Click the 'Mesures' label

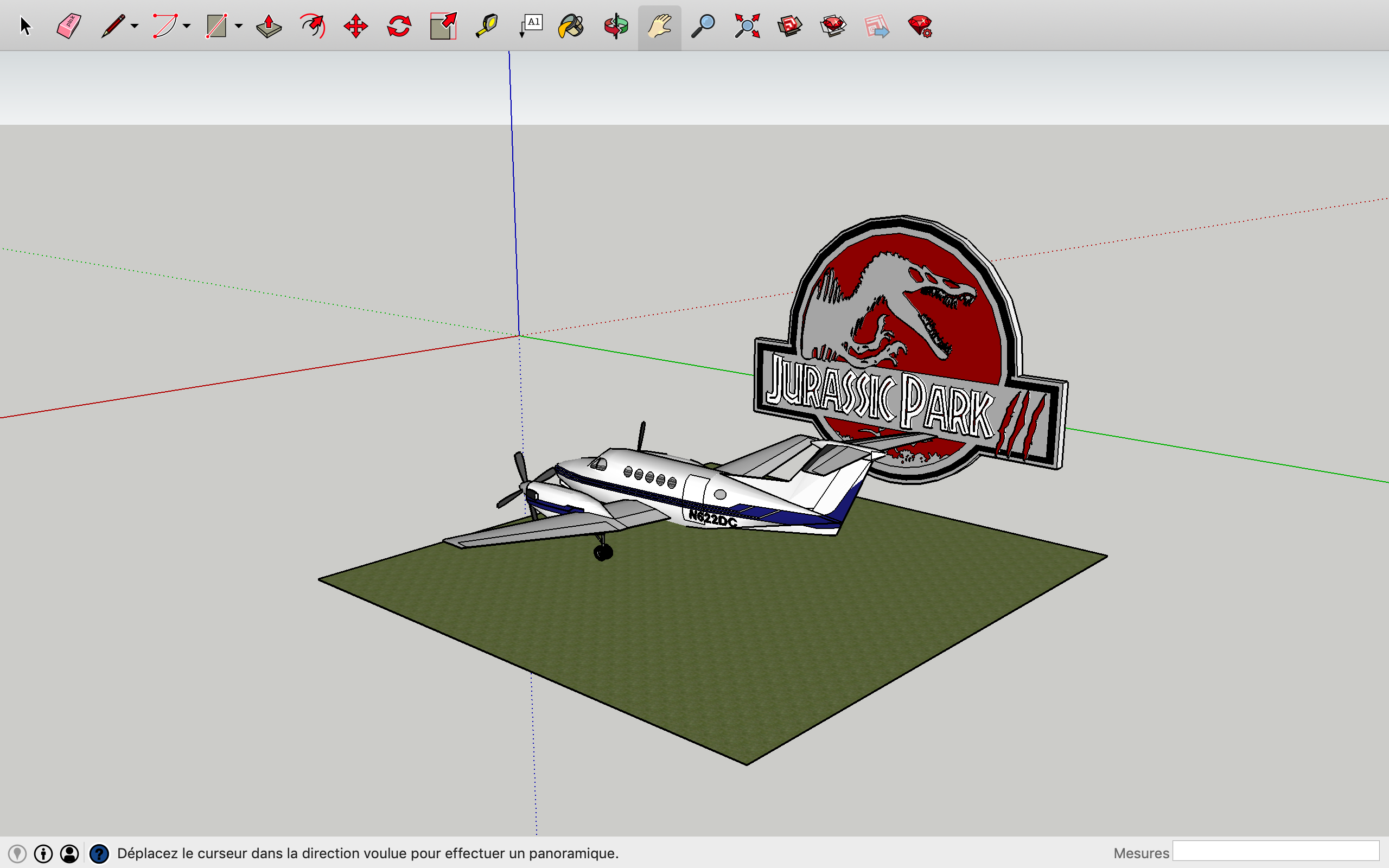tap(1141, 853)
